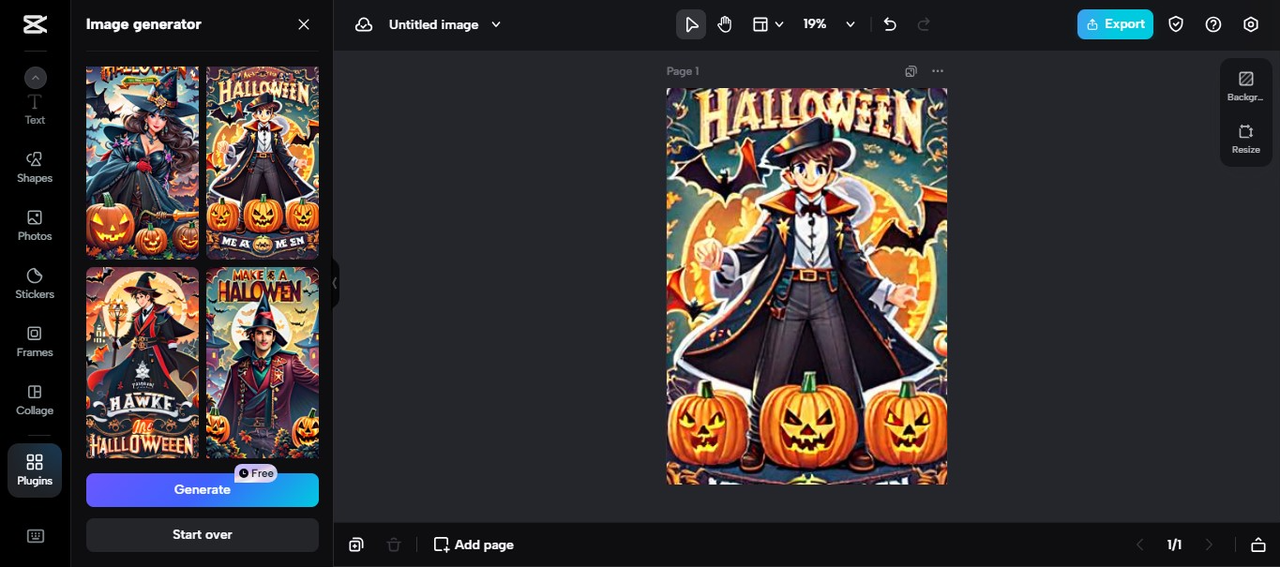Viewport: 1280px width, 567px height.
Task: Open the Untitled image name dropdown
Action: coord(445,24)
